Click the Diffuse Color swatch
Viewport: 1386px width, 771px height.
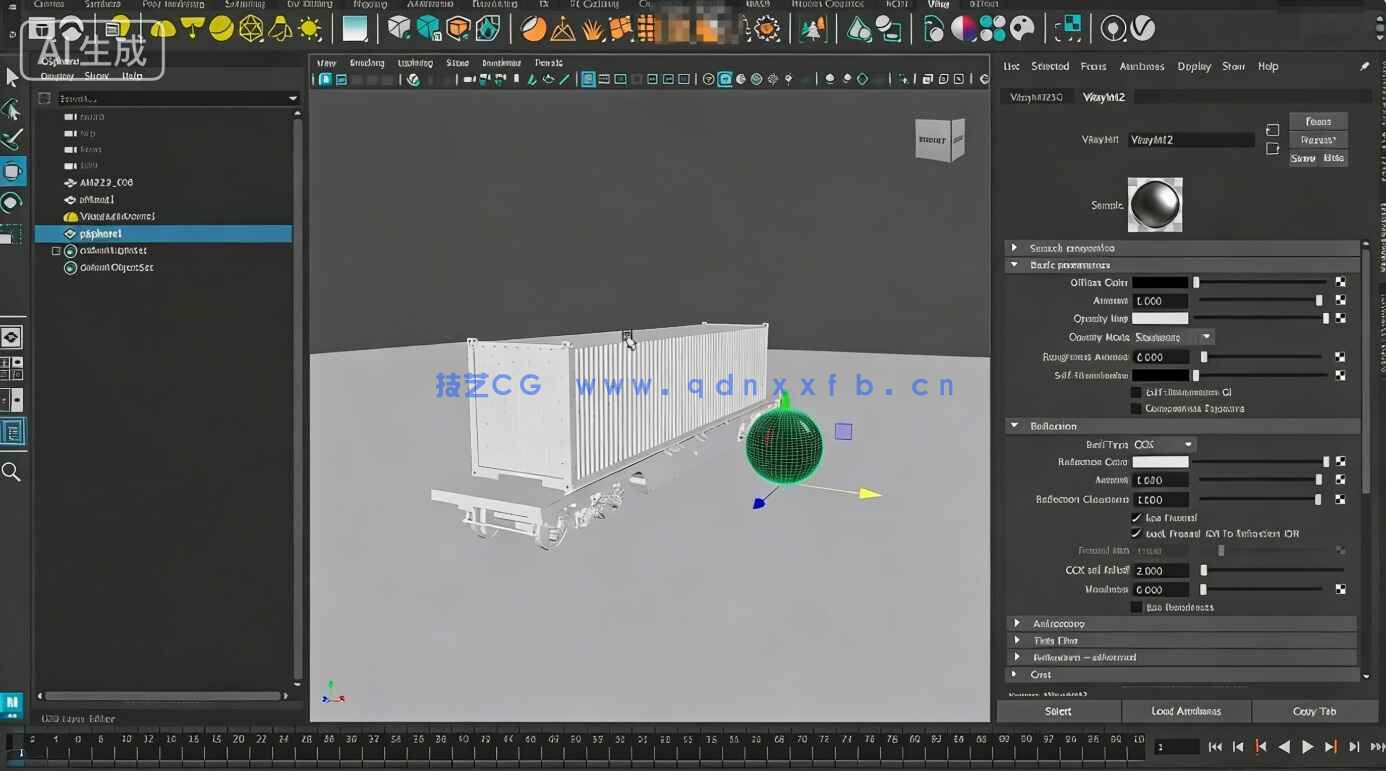(1160, 282)
